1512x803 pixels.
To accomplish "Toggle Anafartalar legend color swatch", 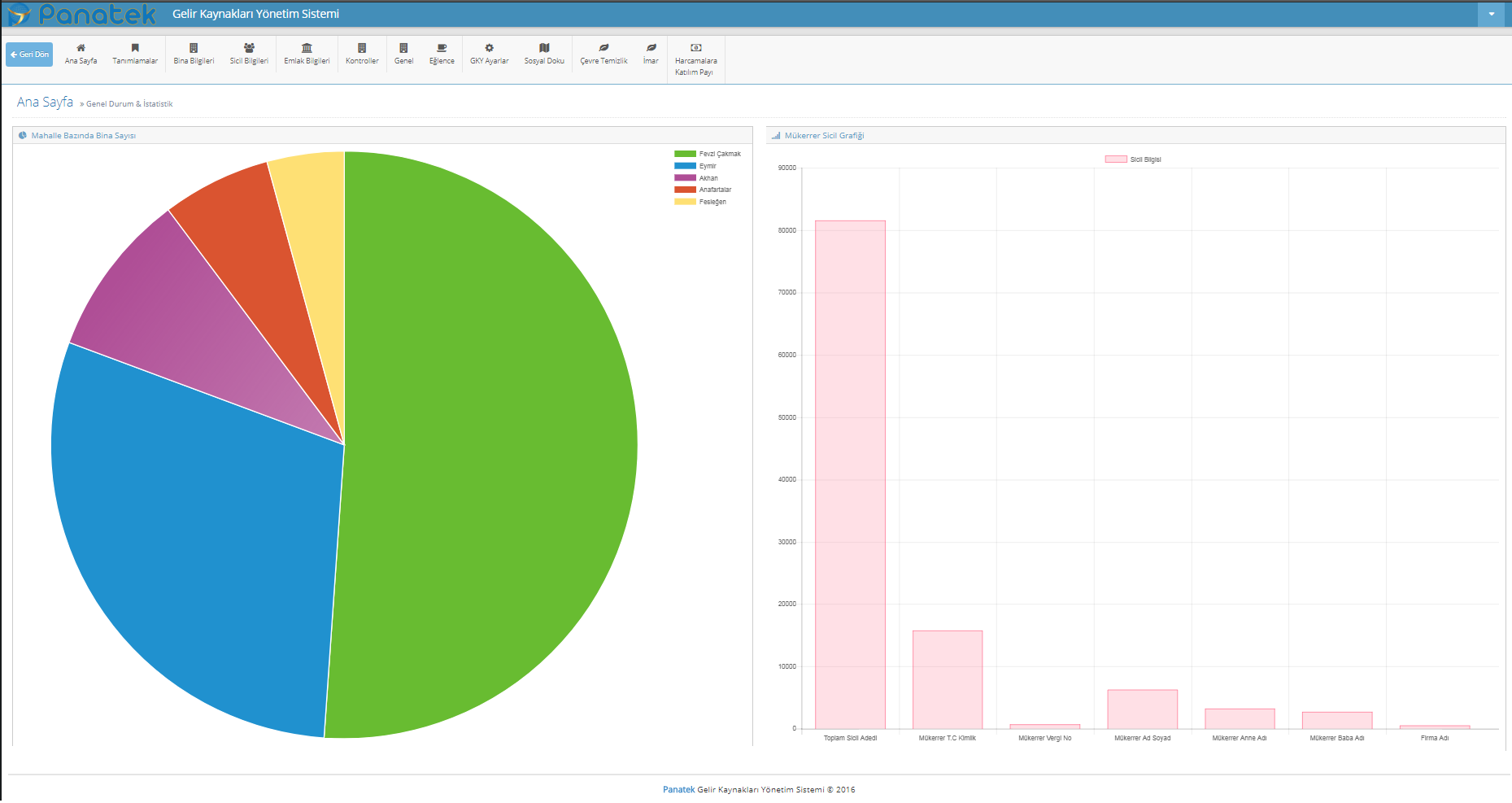I will click(x=685, y=190).
